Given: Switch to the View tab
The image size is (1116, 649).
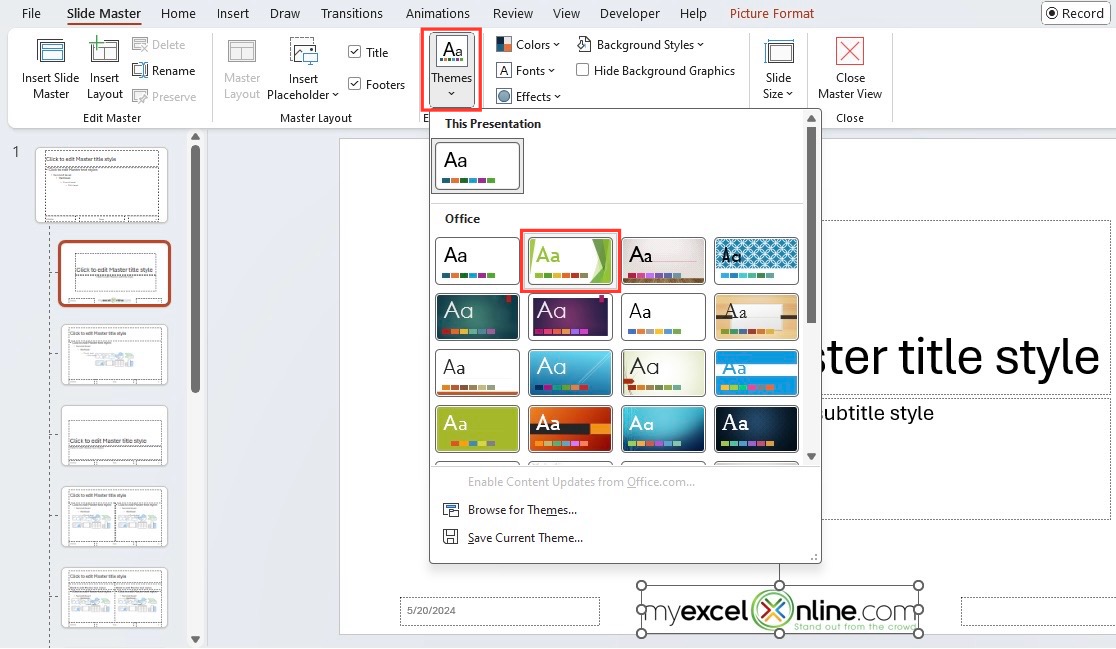Looking at the screenshot, I should 567,14.
